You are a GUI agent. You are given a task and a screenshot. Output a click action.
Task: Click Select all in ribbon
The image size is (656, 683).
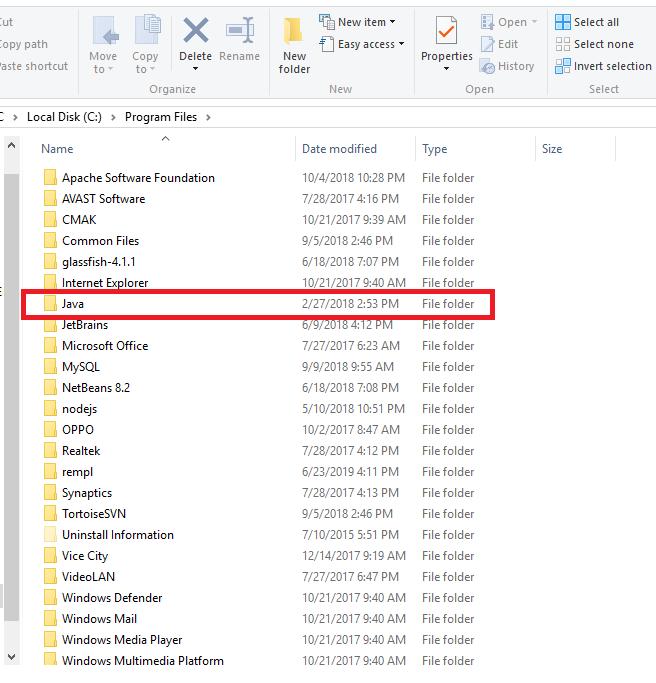[587, 22]
